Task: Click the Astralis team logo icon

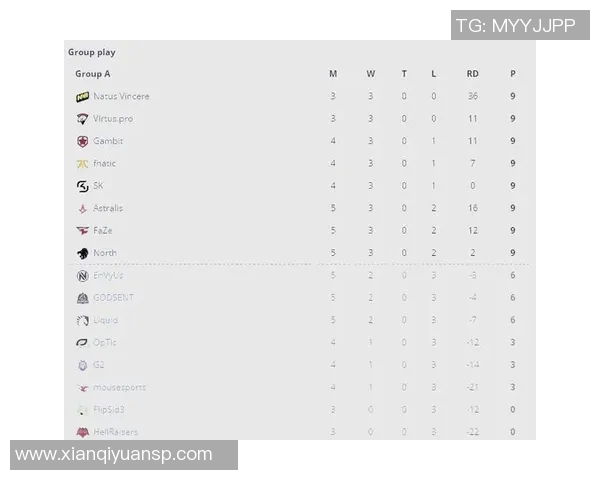Action: [x=83, y=208]
